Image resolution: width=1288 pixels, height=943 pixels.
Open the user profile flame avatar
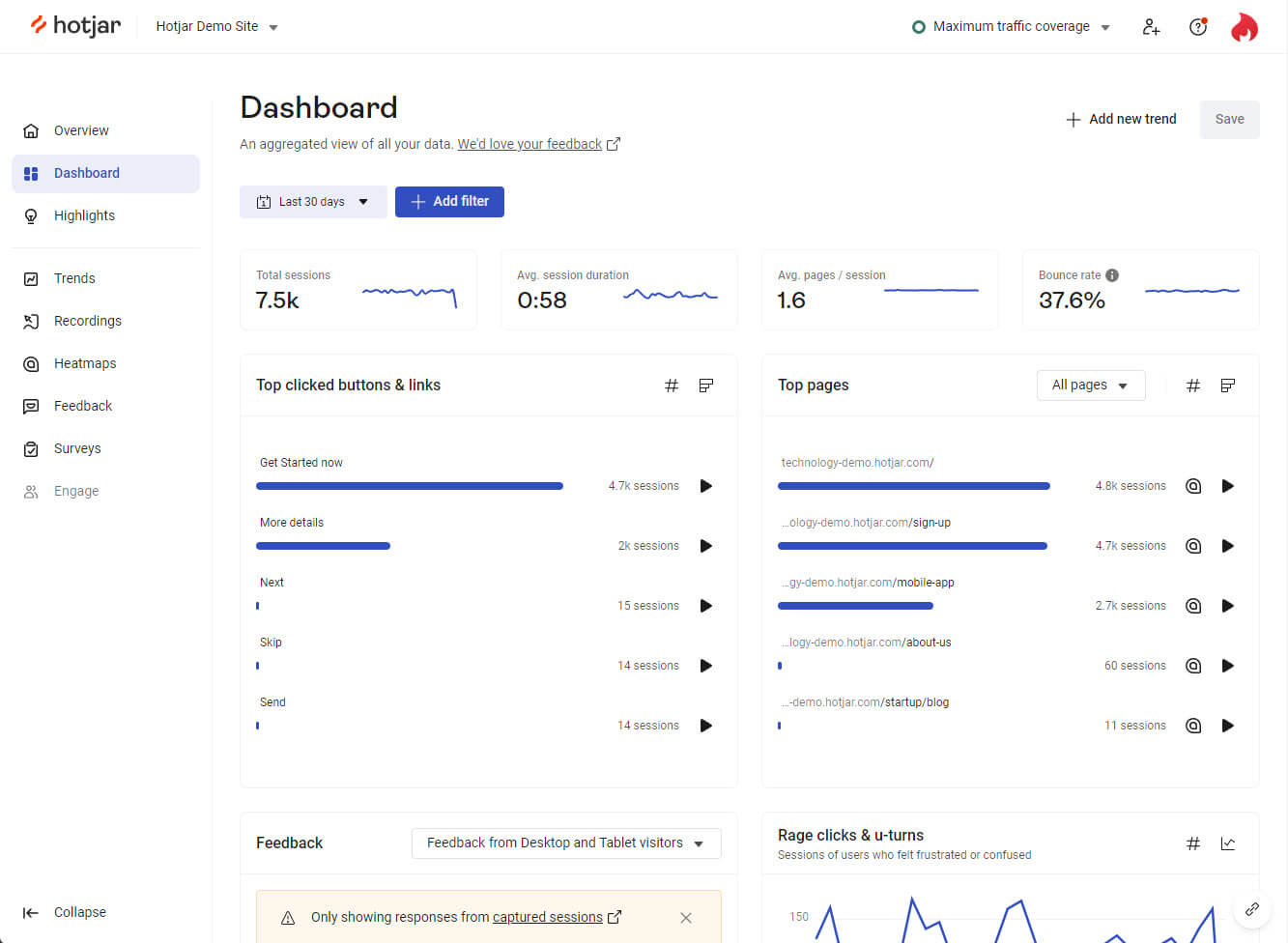(x=1245, y=27)
